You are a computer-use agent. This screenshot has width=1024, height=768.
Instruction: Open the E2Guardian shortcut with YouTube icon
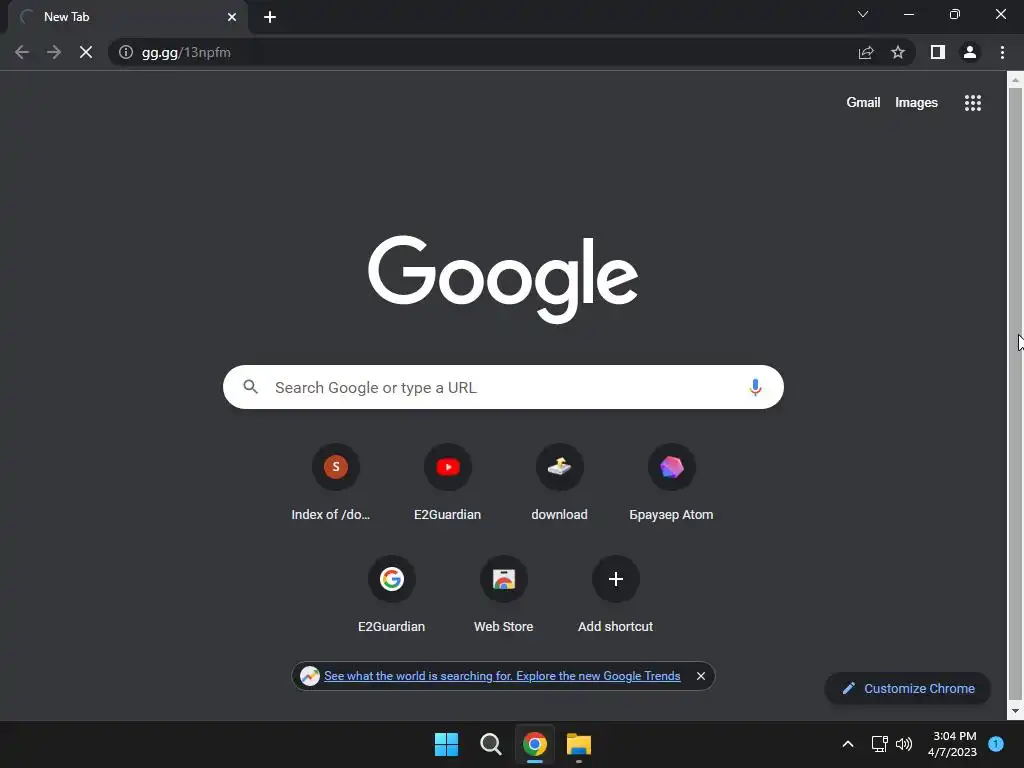tap(447, 483)
